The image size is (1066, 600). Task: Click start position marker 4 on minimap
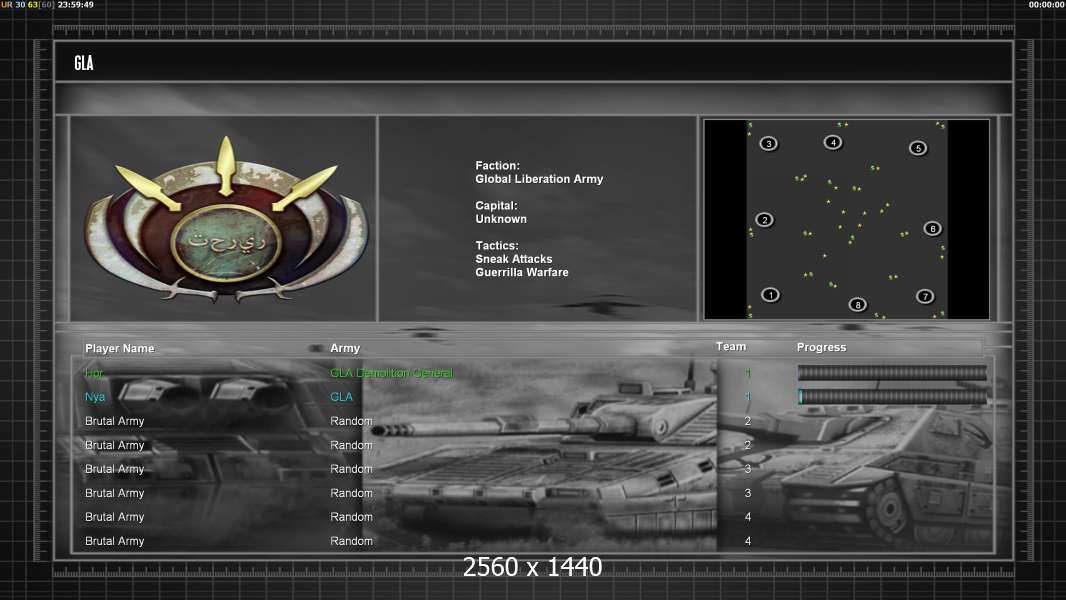pyautogui.click(x=833, y=142)
